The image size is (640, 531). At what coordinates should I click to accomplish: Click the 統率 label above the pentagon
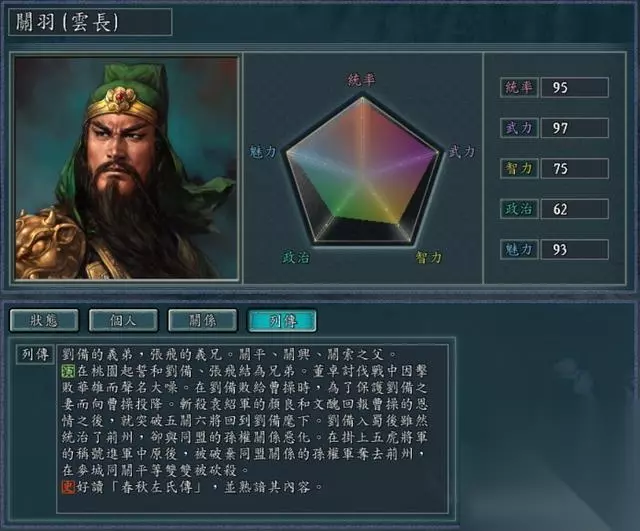361,80
